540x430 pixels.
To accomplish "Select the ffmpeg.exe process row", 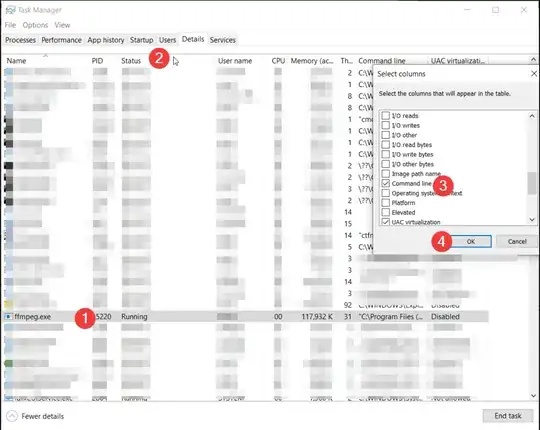I will click(x=246, y=316).
